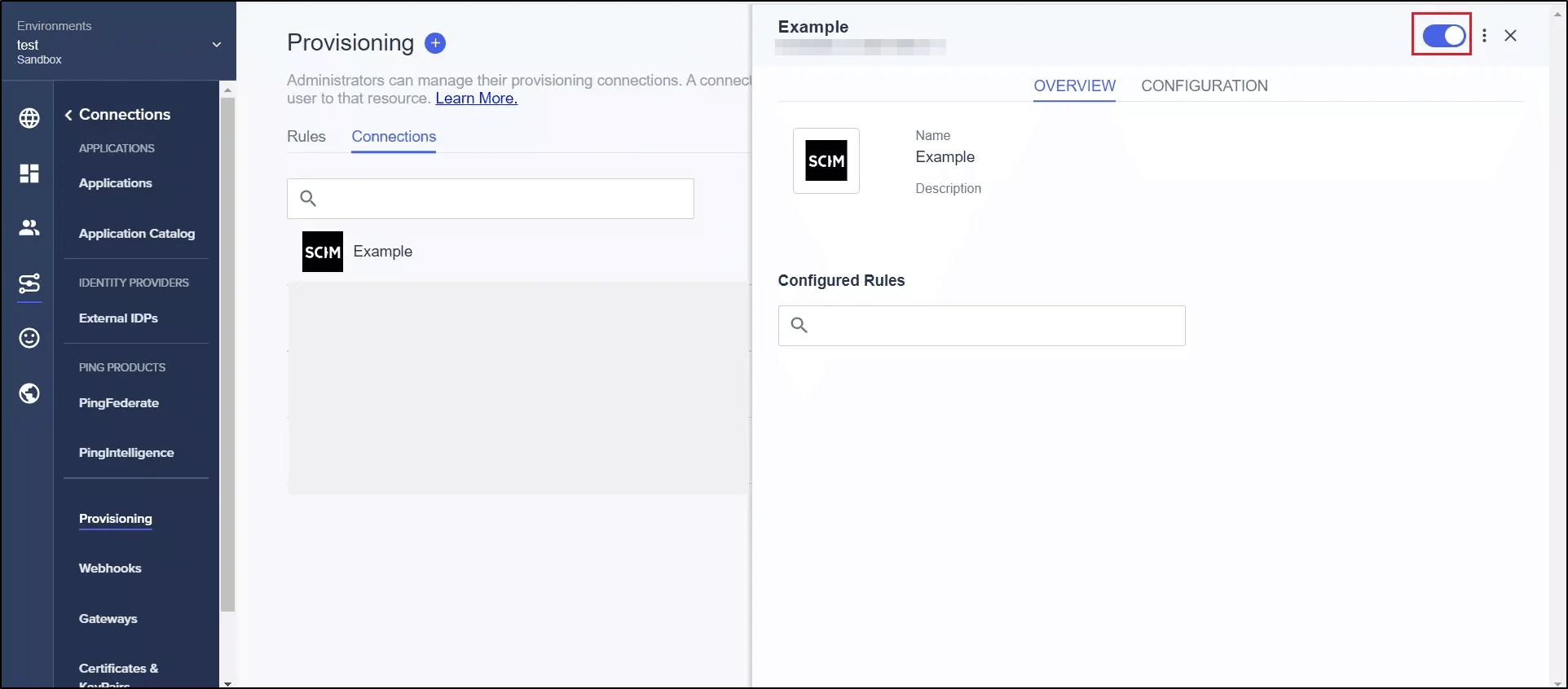
Task: Click the Configured Rules heading
Action: click(841, 280)
